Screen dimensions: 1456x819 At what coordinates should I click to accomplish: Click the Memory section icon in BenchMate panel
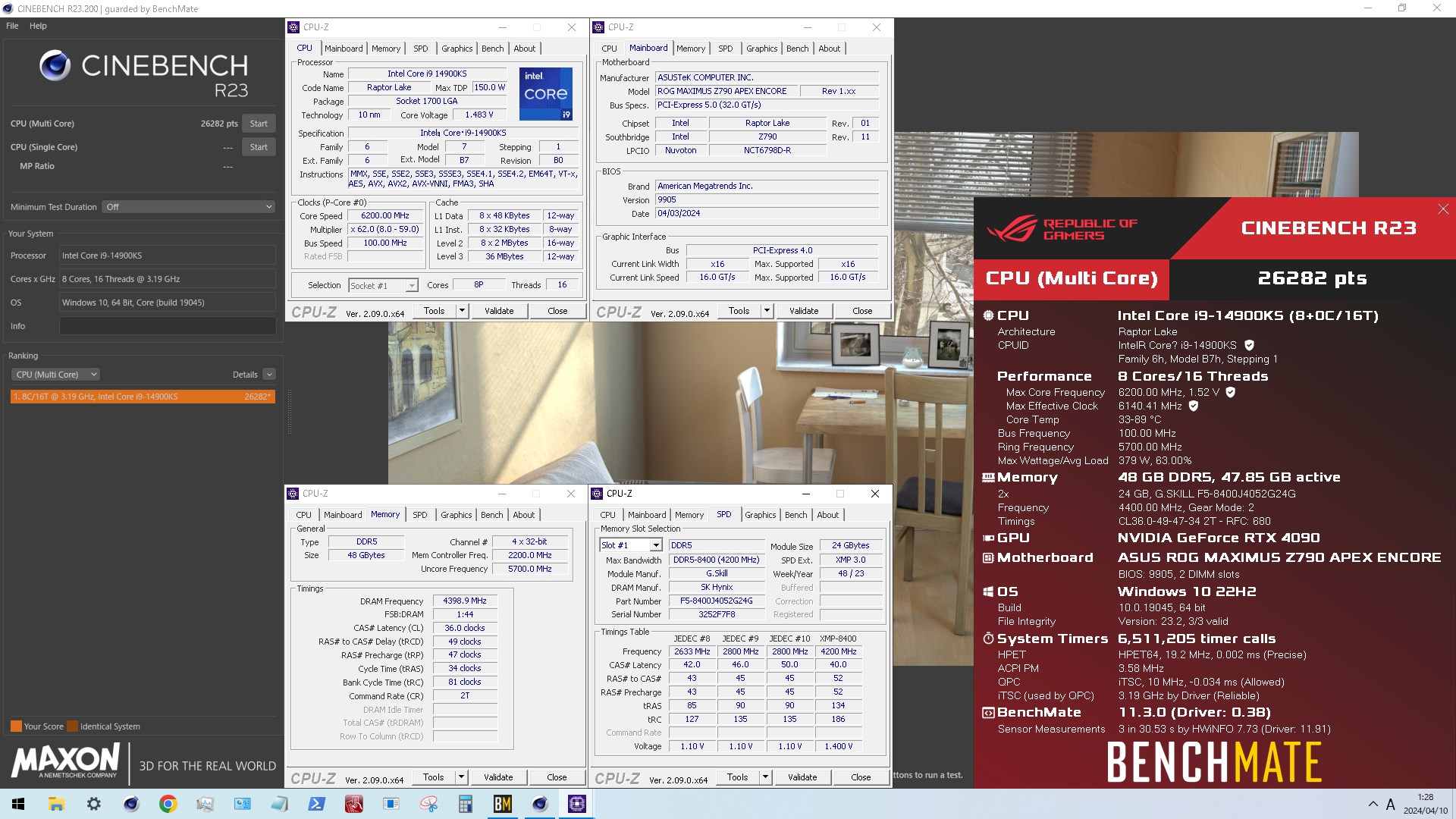coord(988,478)
